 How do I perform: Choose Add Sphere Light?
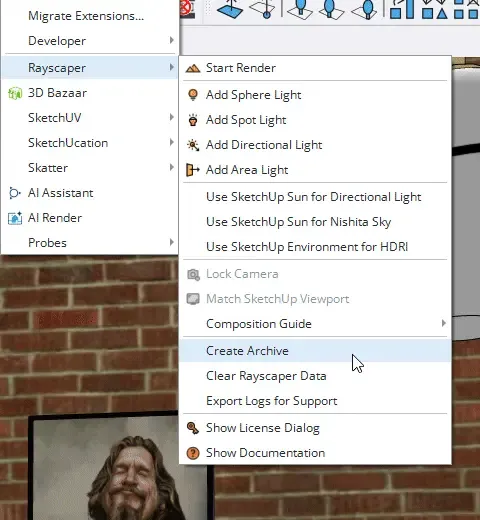tap(315, 95)
